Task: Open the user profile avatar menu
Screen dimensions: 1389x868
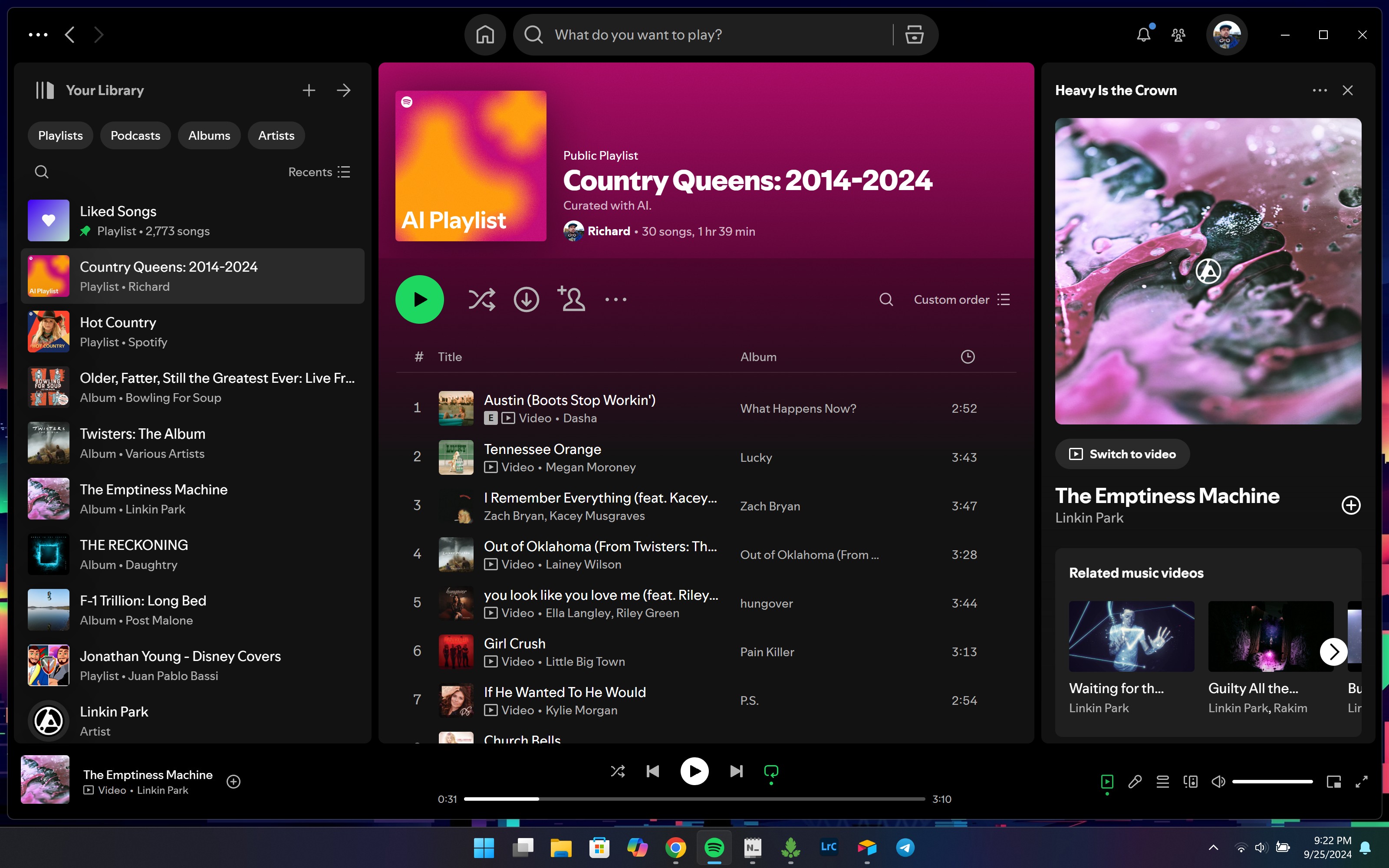Action: click(1227, 35)
